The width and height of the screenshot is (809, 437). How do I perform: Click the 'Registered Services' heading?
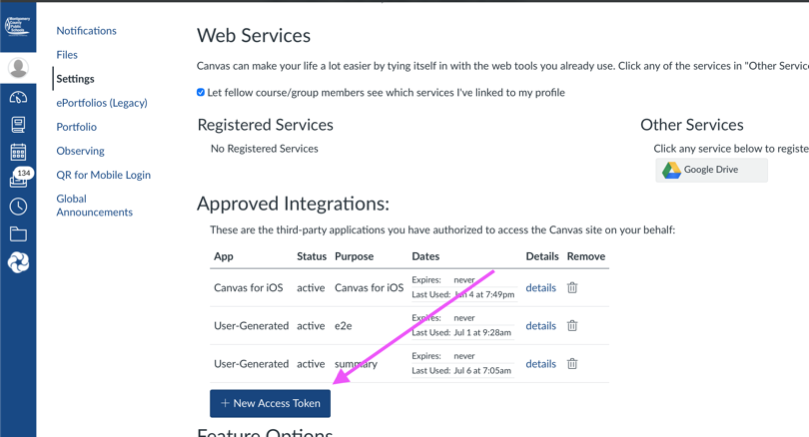[265, 125]
